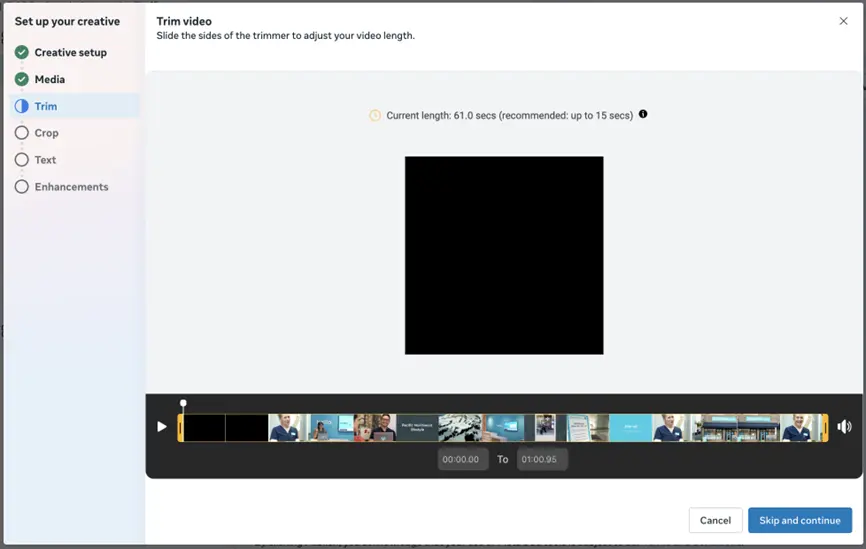Click the right yellow trim handle
This screenshot has width=866, height=549.
click(x=825, y=427)
